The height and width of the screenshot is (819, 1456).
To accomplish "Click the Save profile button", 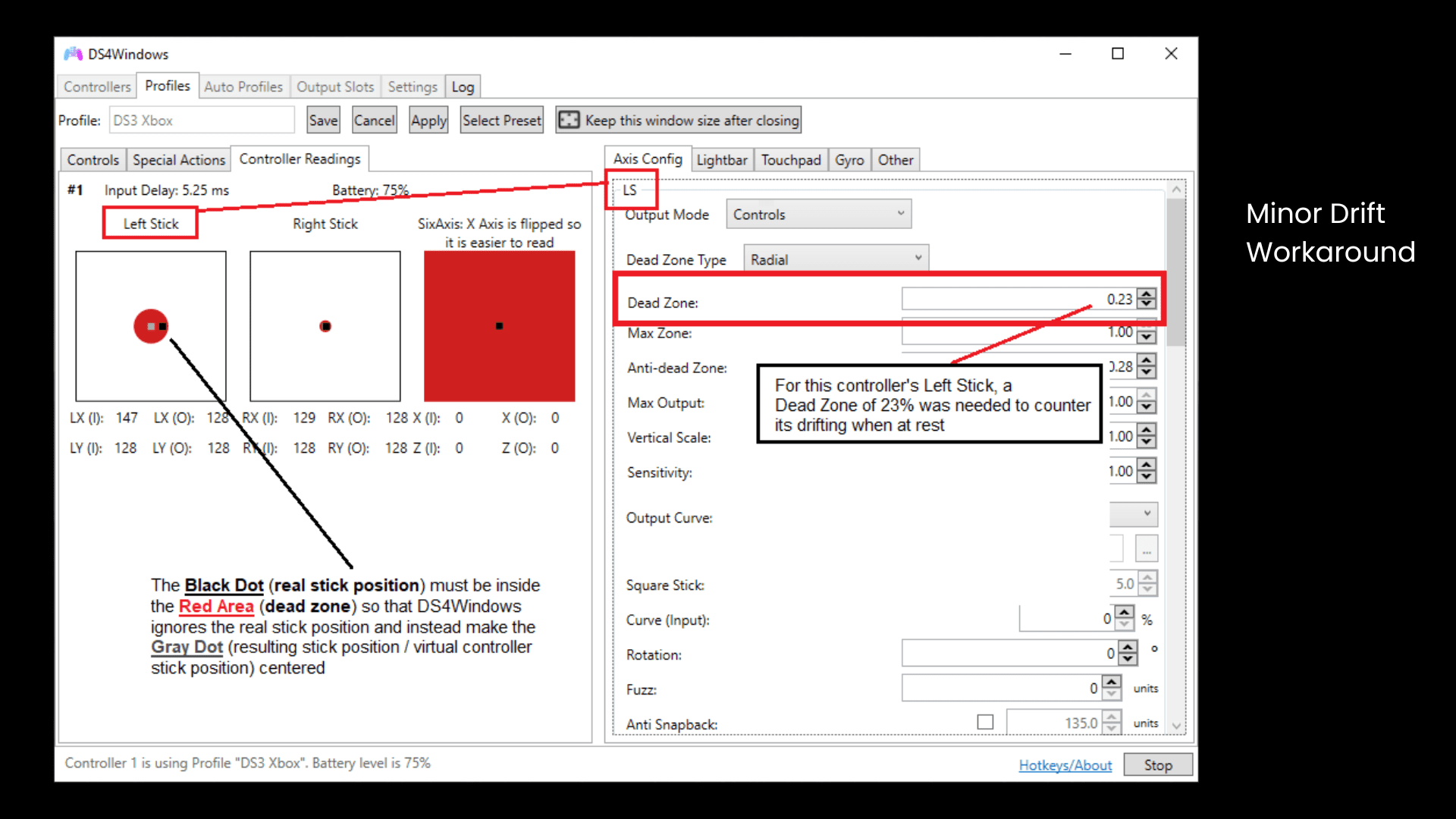I will [x=323, y=120].
